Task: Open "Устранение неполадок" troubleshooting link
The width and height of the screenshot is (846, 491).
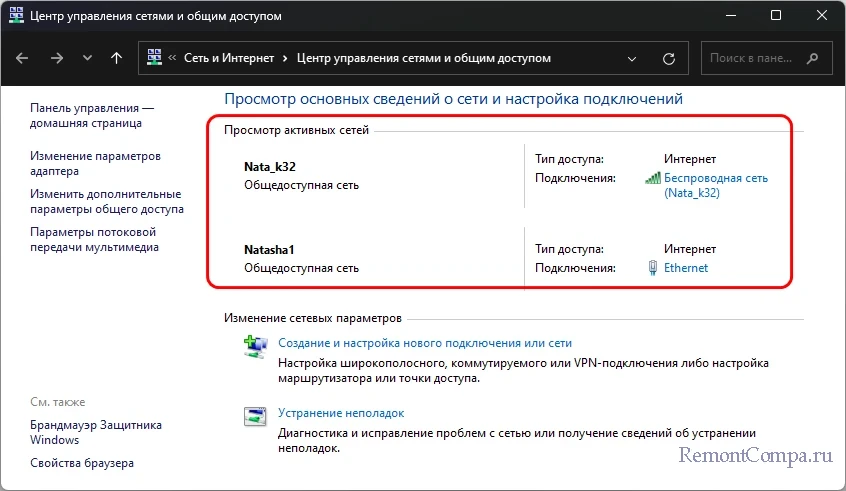Action: tap(341, 413)
